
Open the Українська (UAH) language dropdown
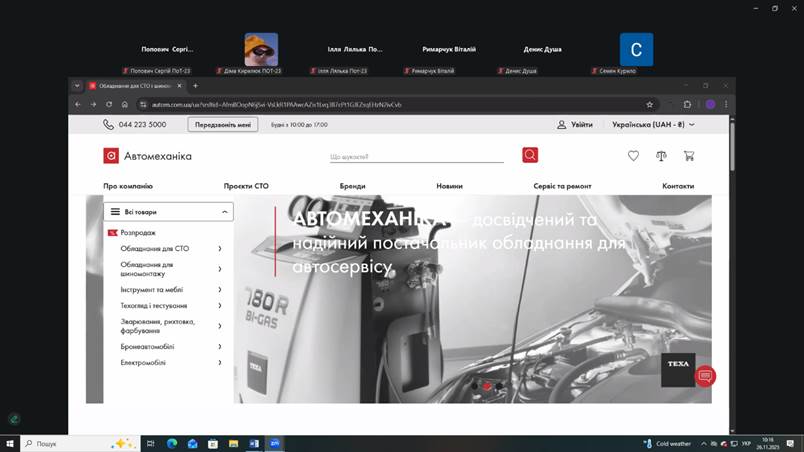pyautogui.click(x=646, y=125)
